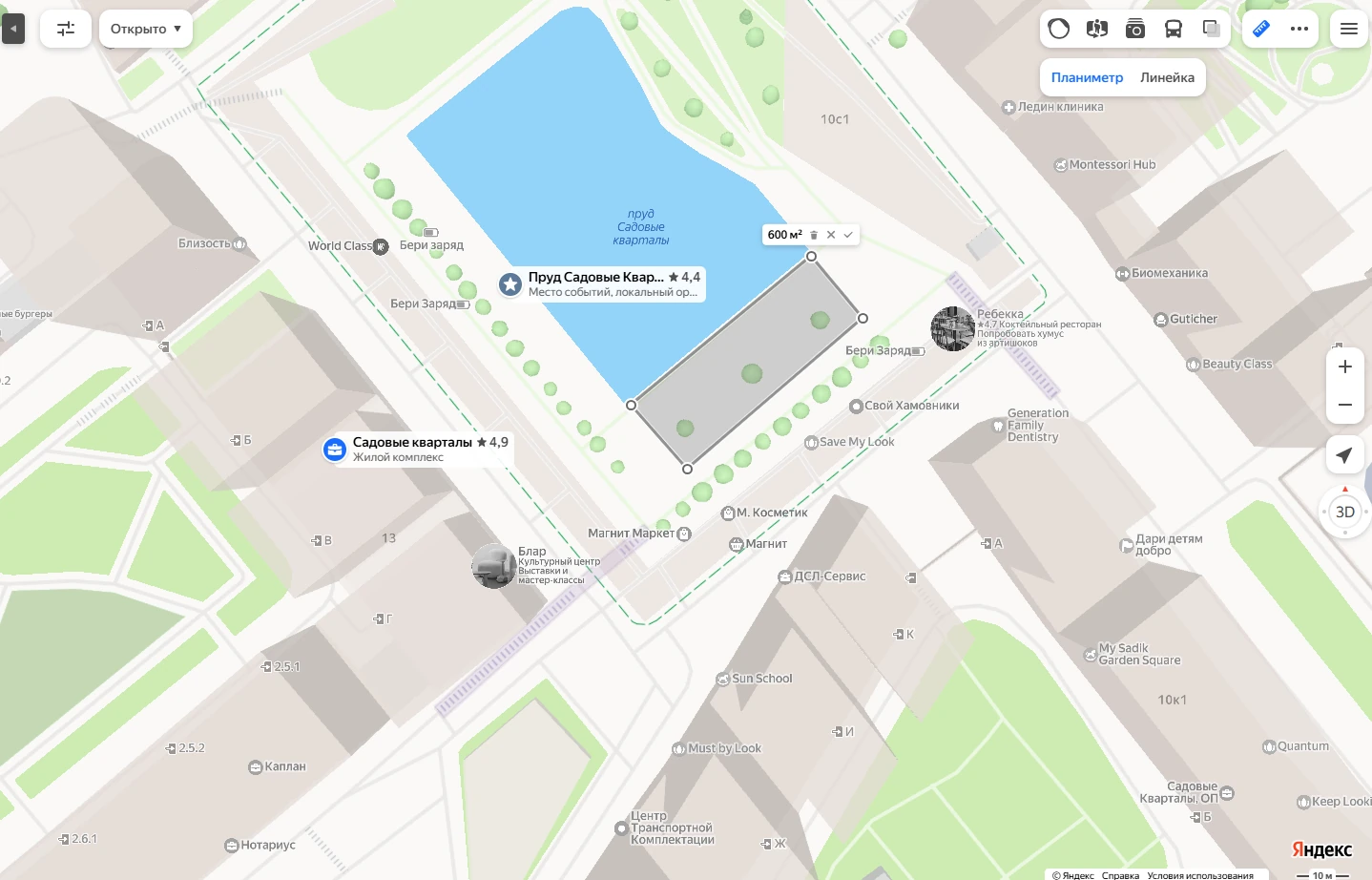
Task: Confirm area measurement with checkmark
Action: [x=848, y=235]
